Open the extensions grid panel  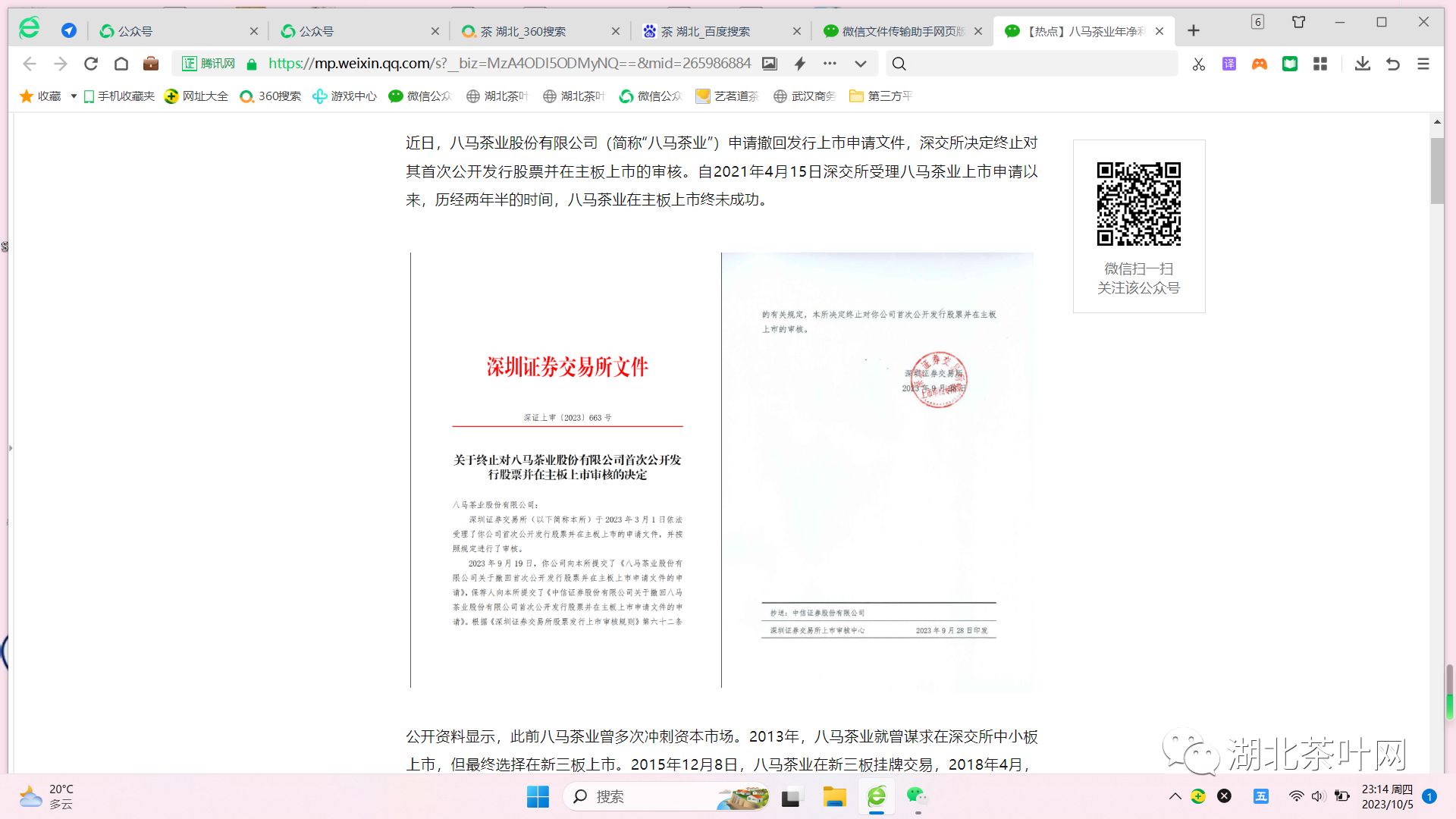1320,64
